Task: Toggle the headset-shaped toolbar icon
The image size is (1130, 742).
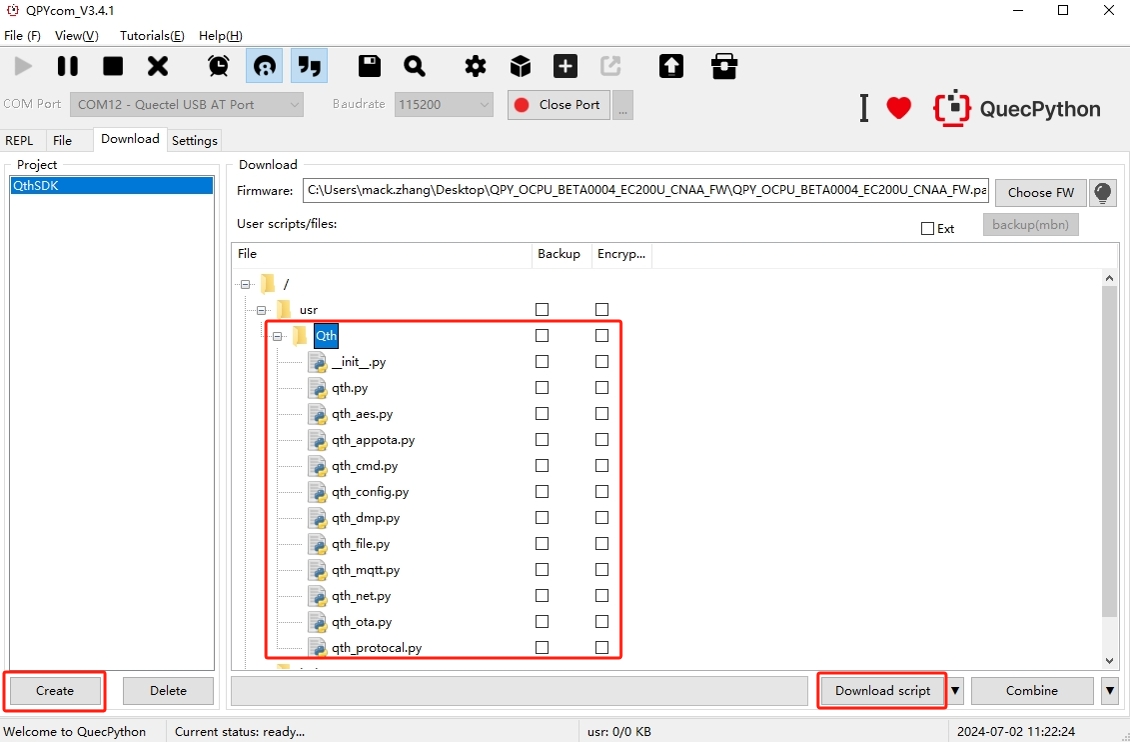Action: point(264,66)
